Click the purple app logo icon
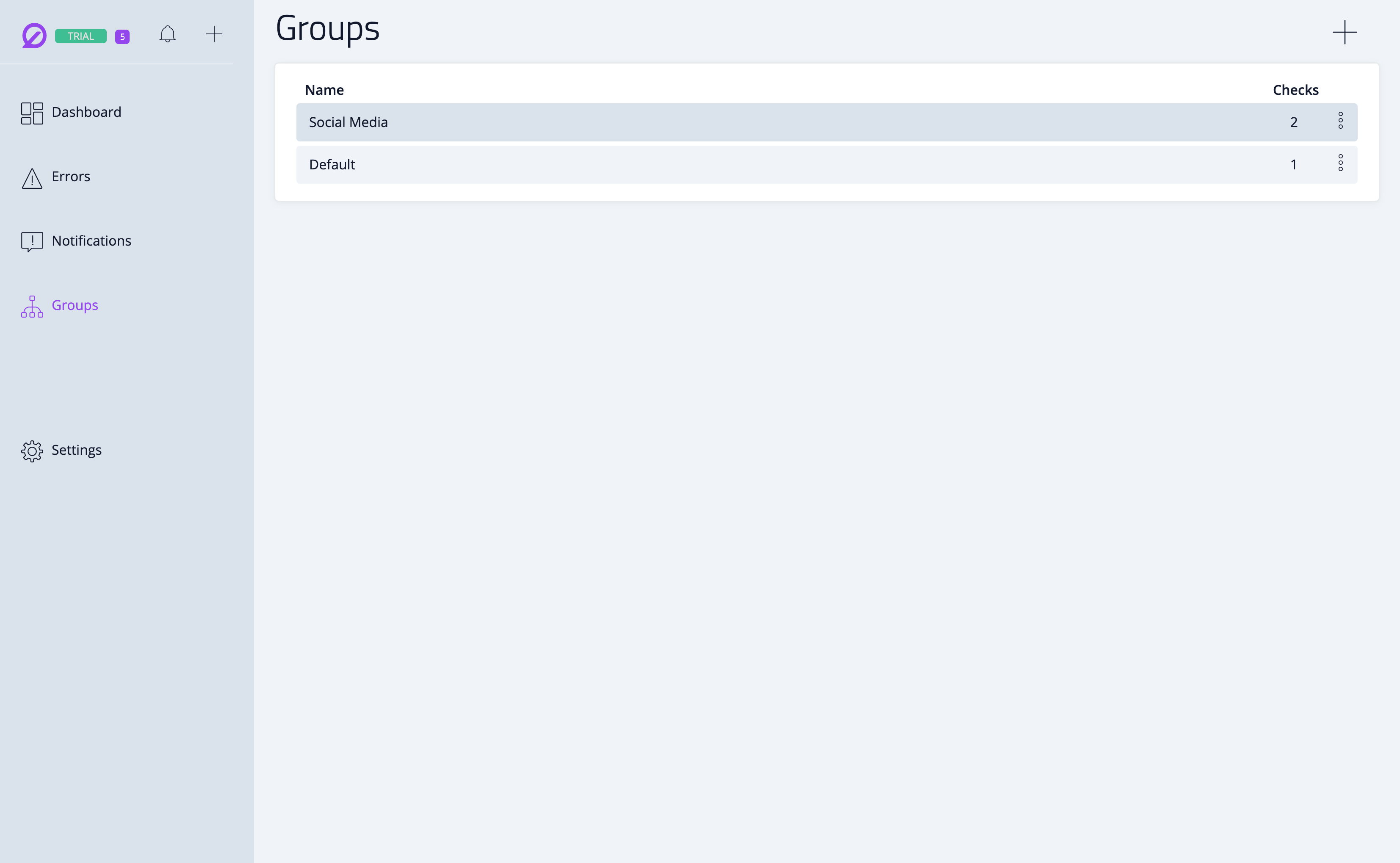 [34, 36]
